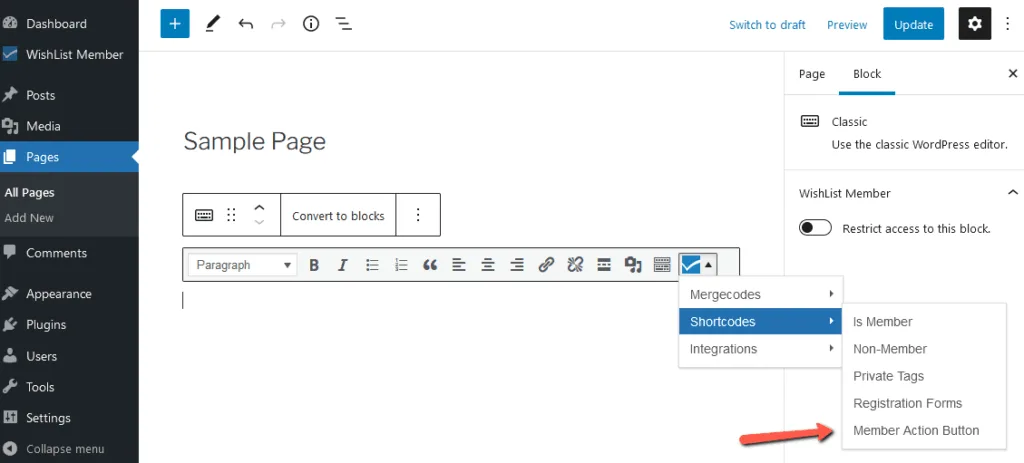Insert a bulleted list
1024x463 pixels.
click(372, 265)
